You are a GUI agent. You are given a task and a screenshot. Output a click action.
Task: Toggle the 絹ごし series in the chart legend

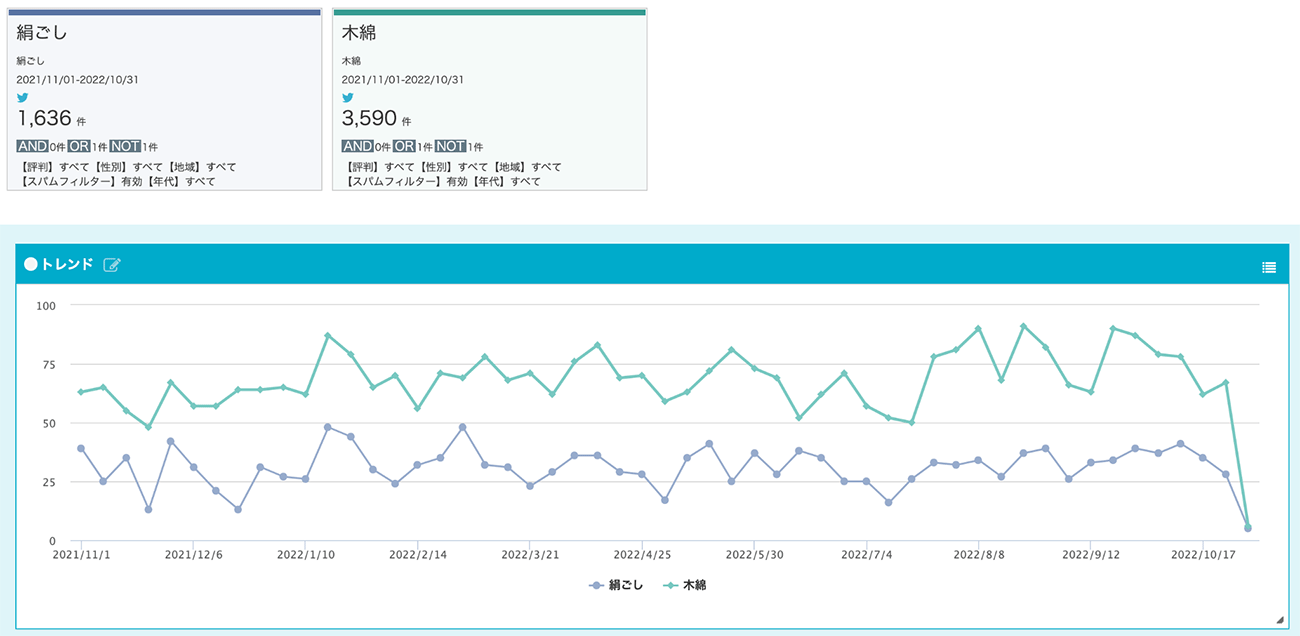click(616, 585)
